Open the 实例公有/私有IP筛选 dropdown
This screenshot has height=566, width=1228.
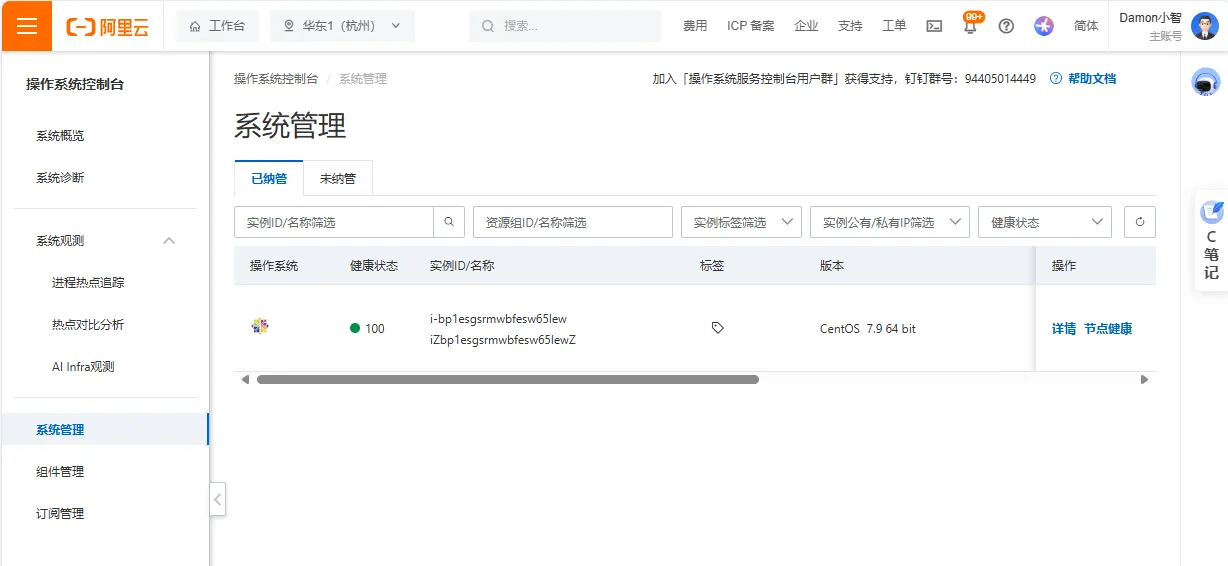click(890, 222)
